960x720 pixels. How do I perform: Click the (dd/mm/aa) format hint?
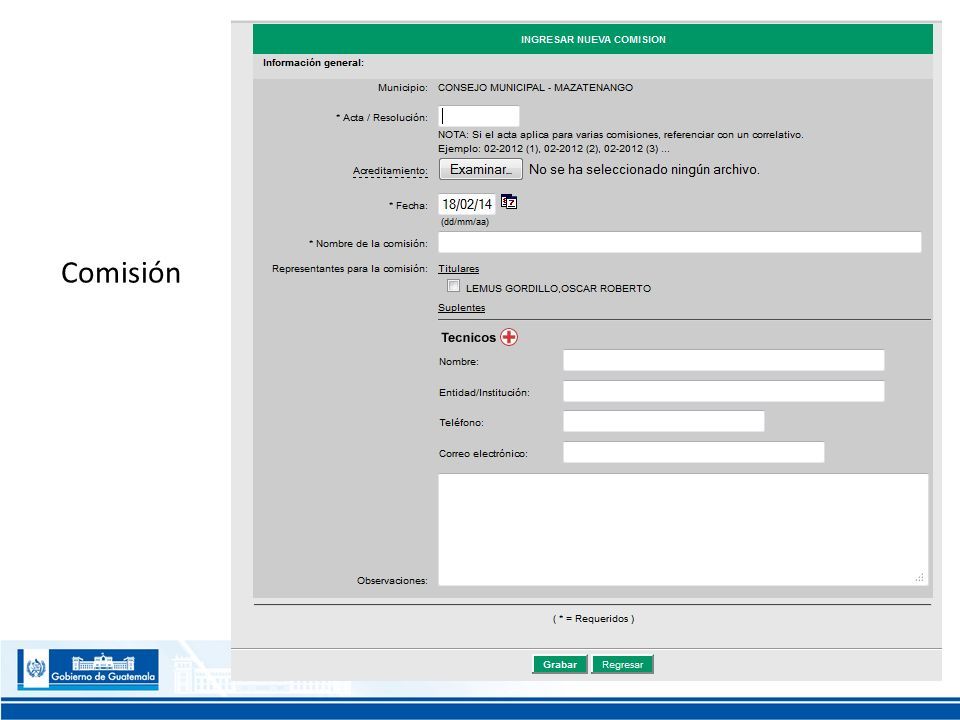pyautogui.click(x=465, y=222)
